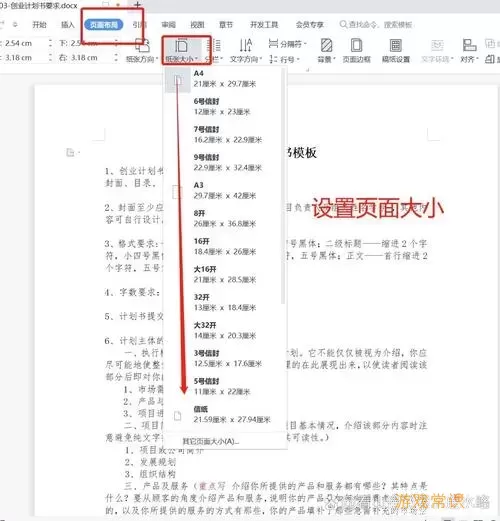
Task: Open the 纸张大小 paper size tool
Action: coord(181,50)
